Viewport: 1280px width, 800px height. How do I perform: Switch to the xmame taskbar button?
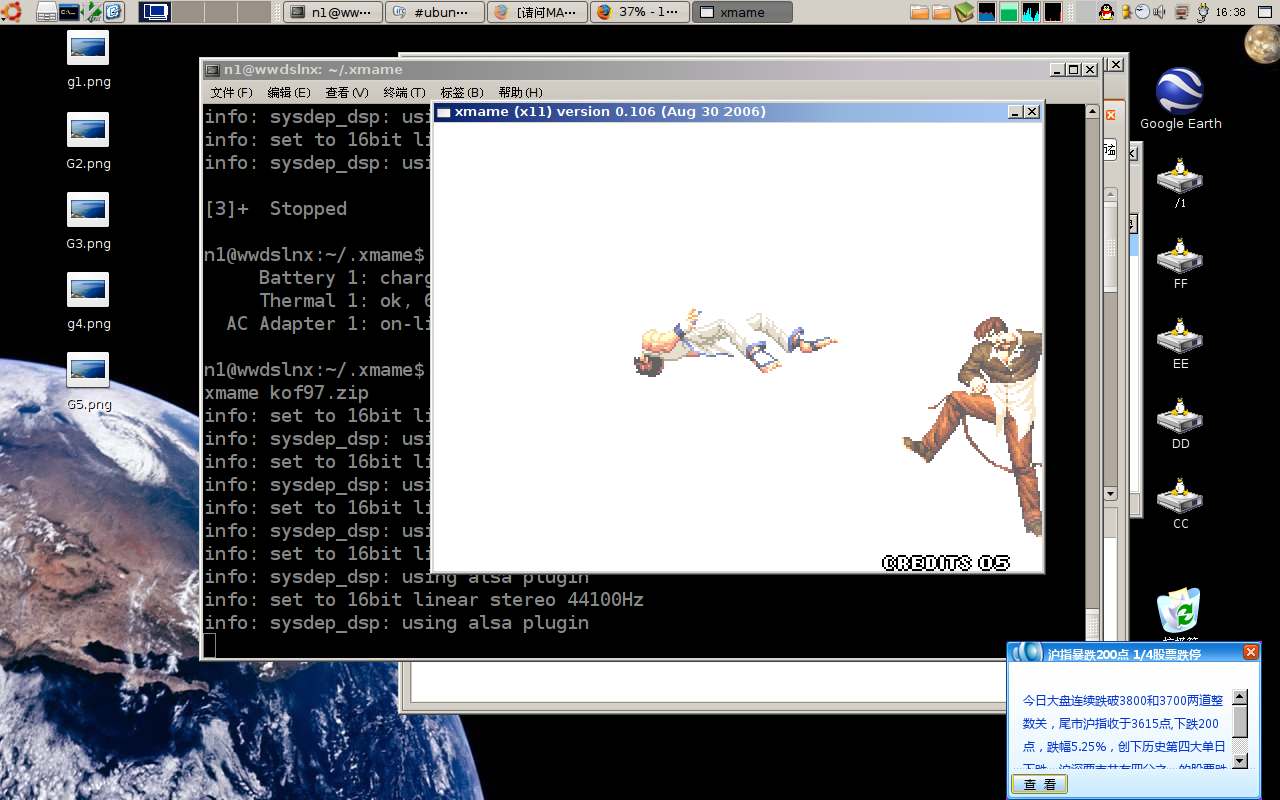coord(742,12)
